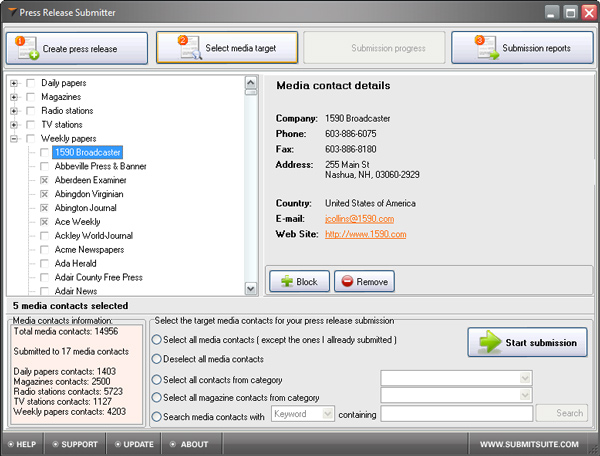This screenshot has width=600, height=456.
Task: Click the Submission reports icon
Action: (485, 47)
